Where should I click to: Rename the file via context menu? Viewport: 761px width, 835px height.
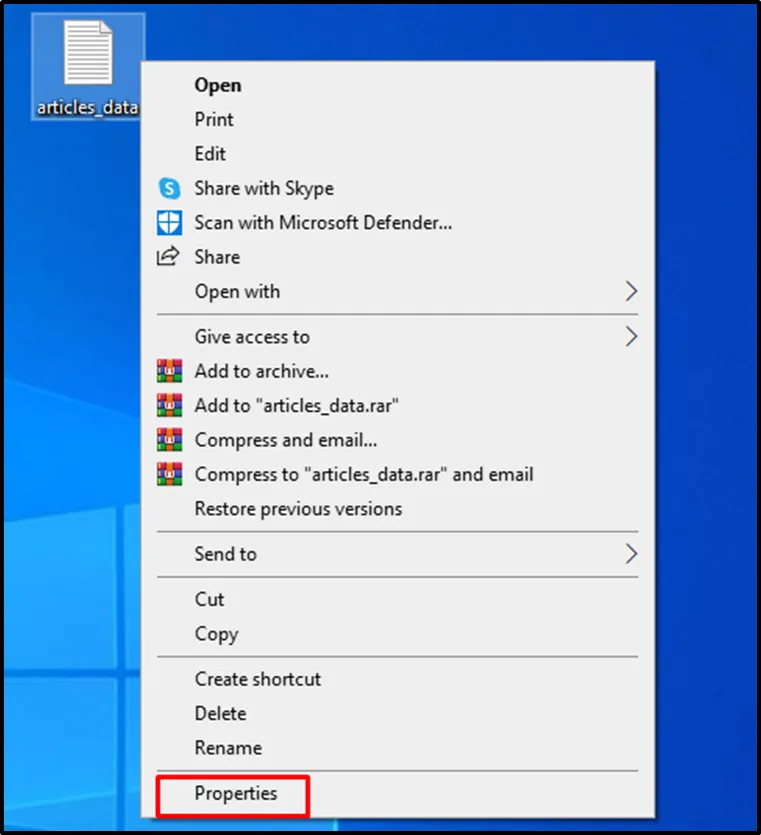click(x=228, y=748)
